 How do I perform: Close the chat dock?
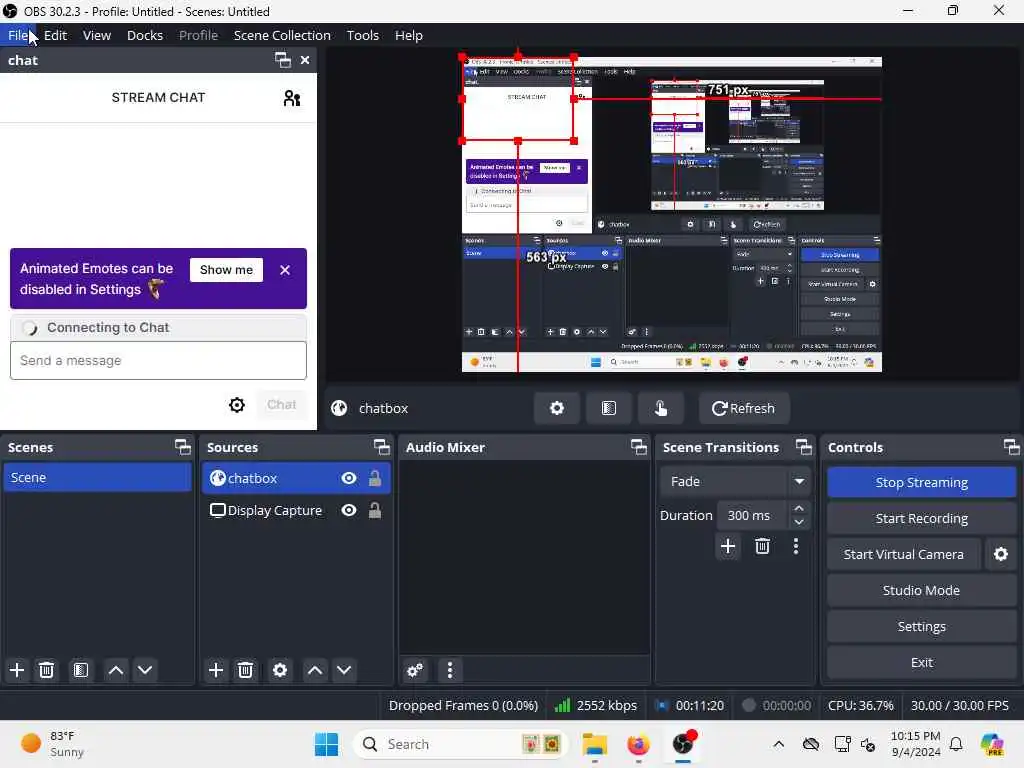[305, 60]
